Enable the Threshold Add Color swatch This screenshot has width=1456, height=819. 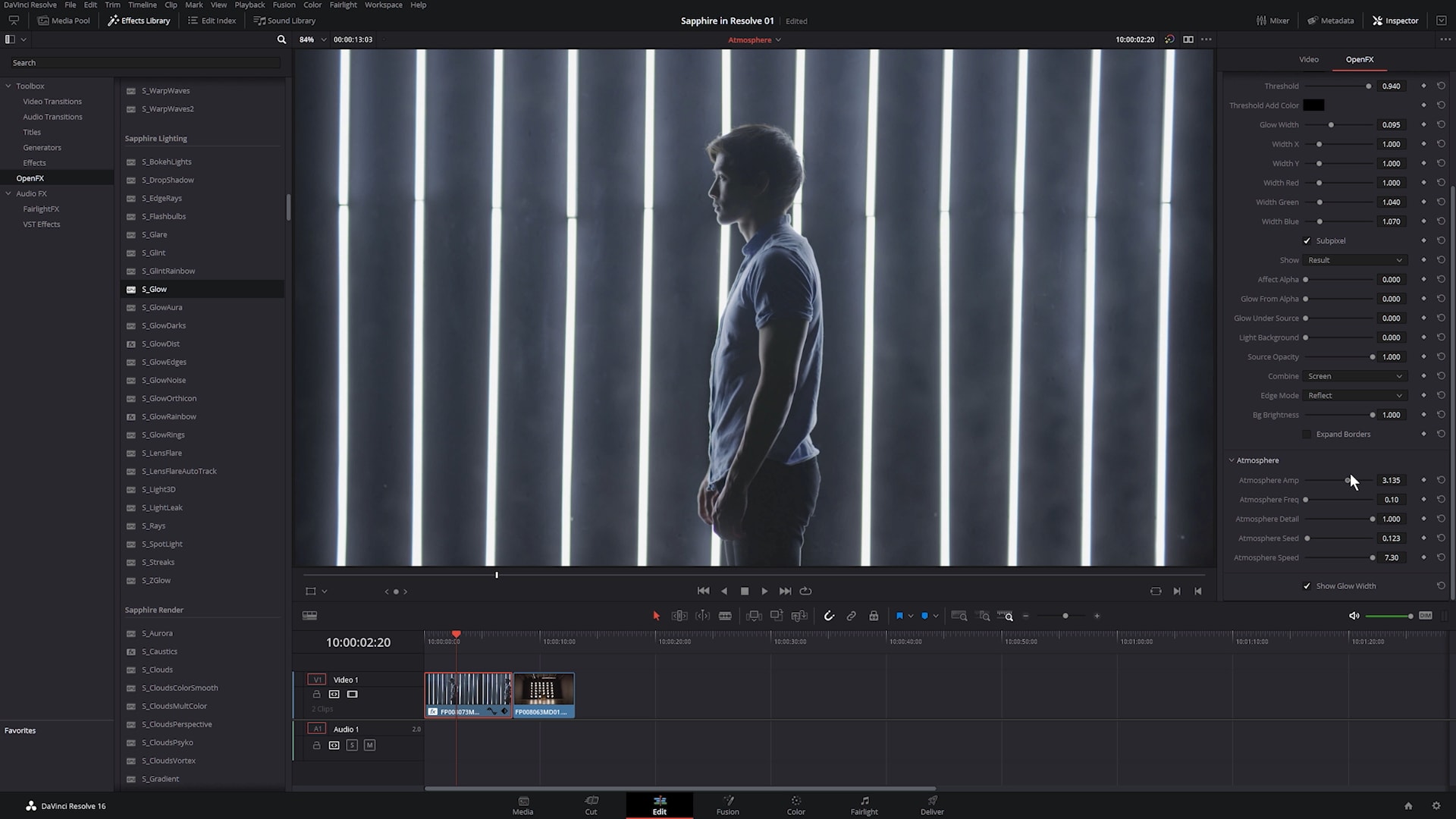tap(1314, 105)
